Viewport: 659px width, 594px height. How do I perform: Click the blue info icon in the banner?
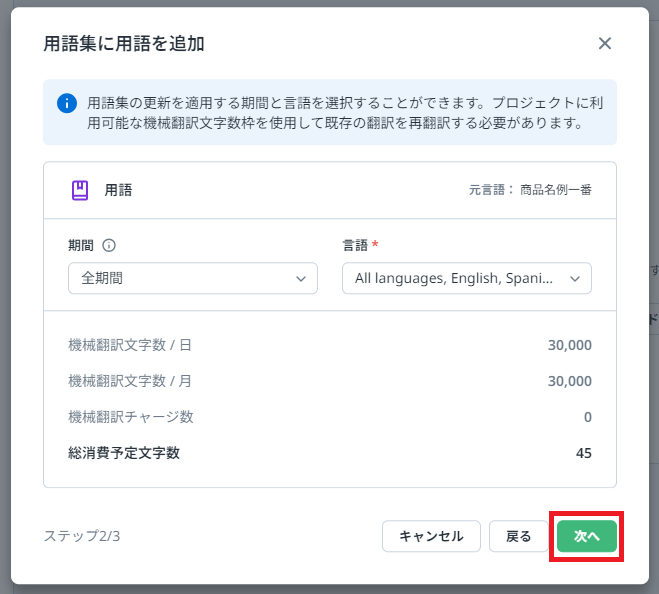point(67,103)
